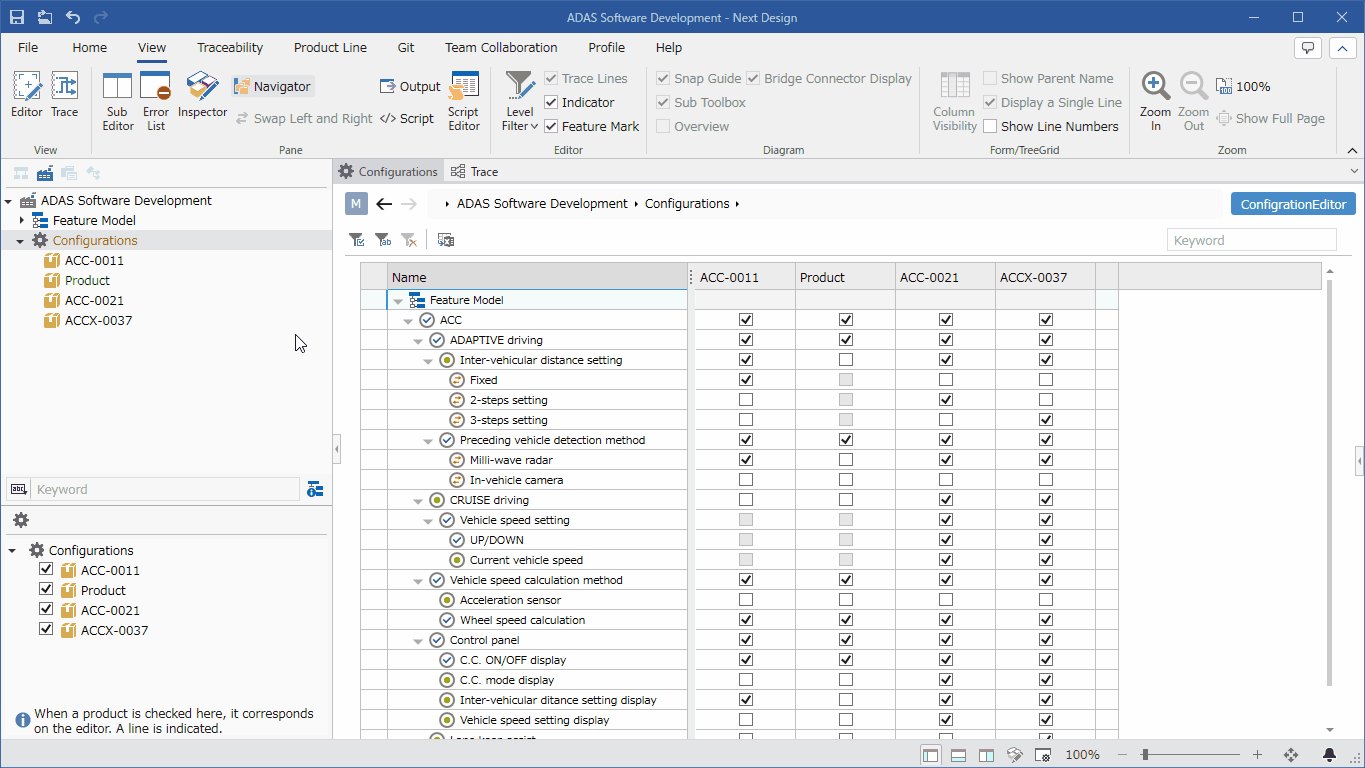Click the ConfigrationEditor button
The width and height of the screenshot is (1365, 768).
tap(1293, 204)
